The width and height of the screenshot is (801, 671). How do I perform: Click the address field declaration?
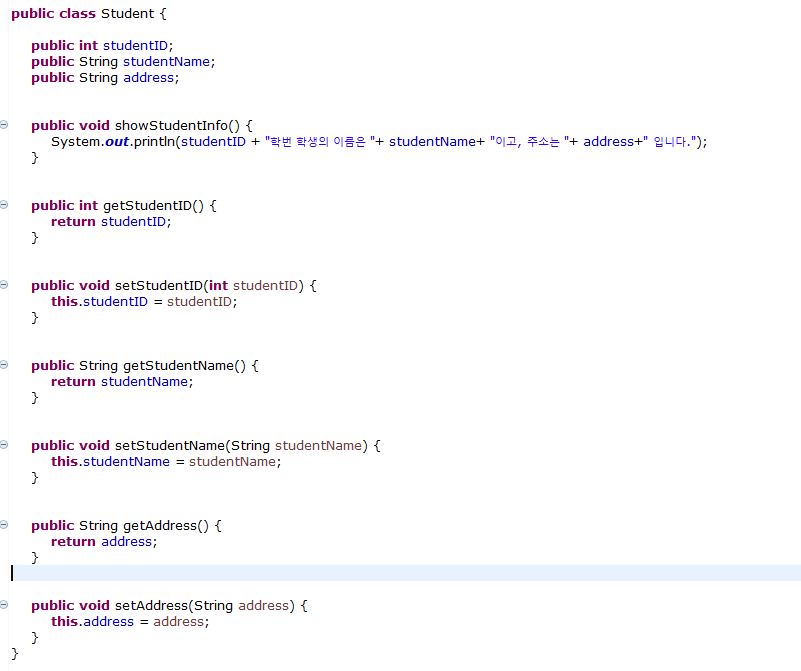149,78
